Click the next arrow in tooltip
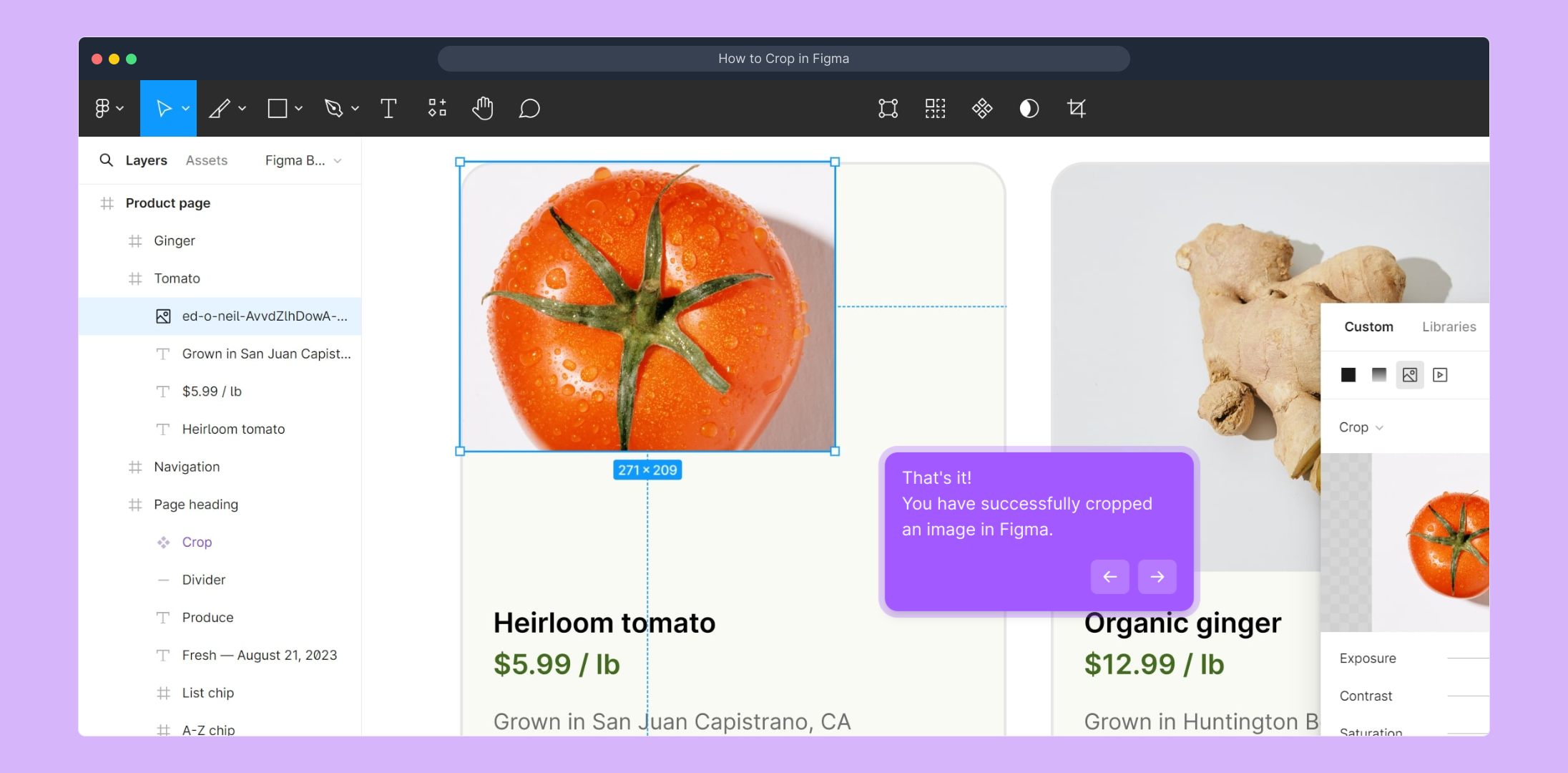 point(1157,577)
